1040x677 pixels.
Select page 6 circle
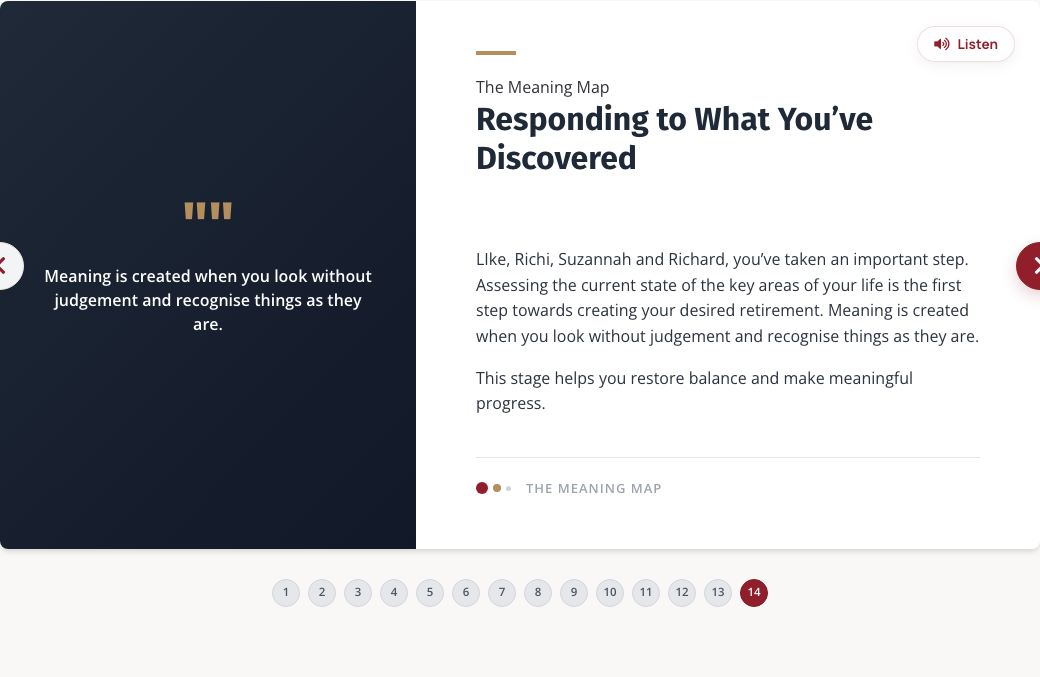466,592
